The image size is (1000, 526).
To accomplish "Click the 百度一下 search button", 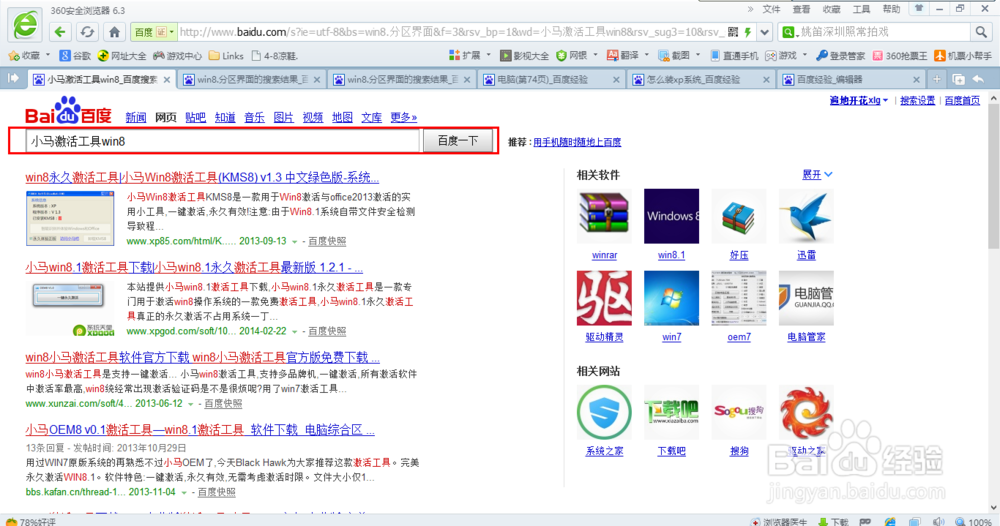I will 458,141.
